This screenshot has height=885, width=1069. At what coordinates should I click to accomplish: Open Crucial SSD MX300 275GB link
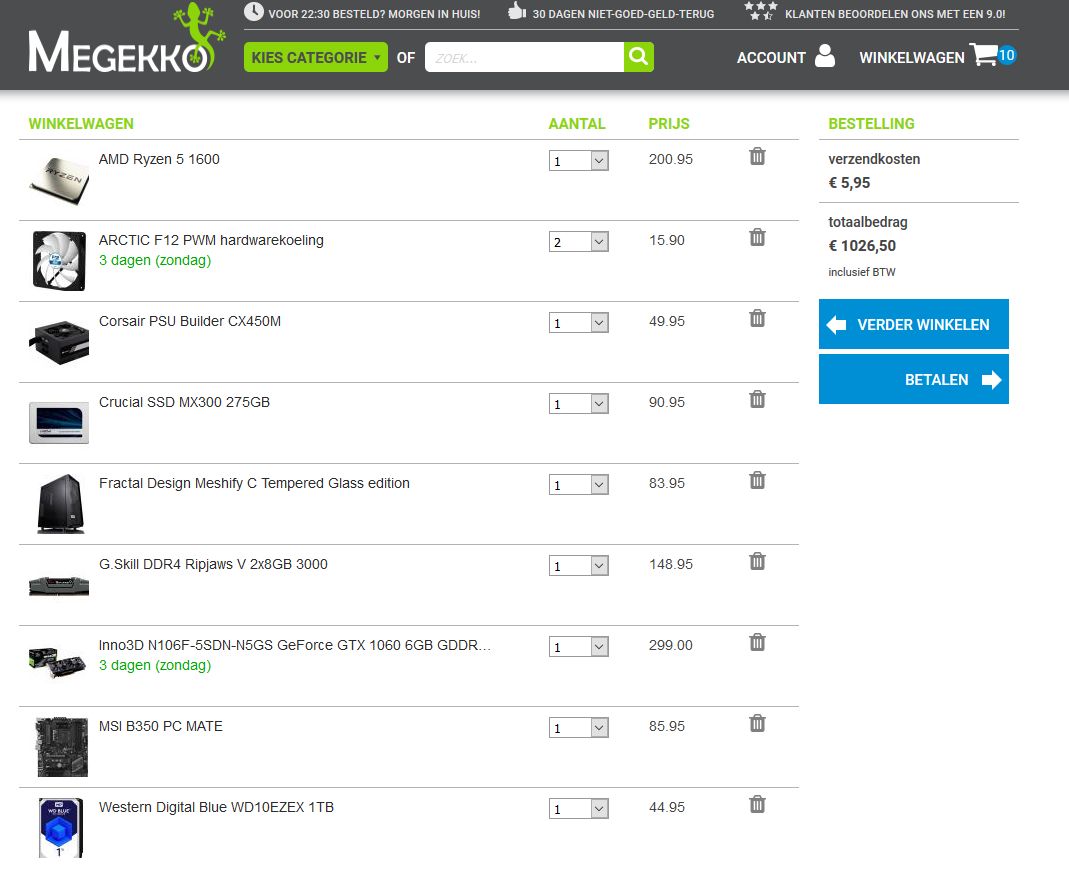[x=184, y=402]
